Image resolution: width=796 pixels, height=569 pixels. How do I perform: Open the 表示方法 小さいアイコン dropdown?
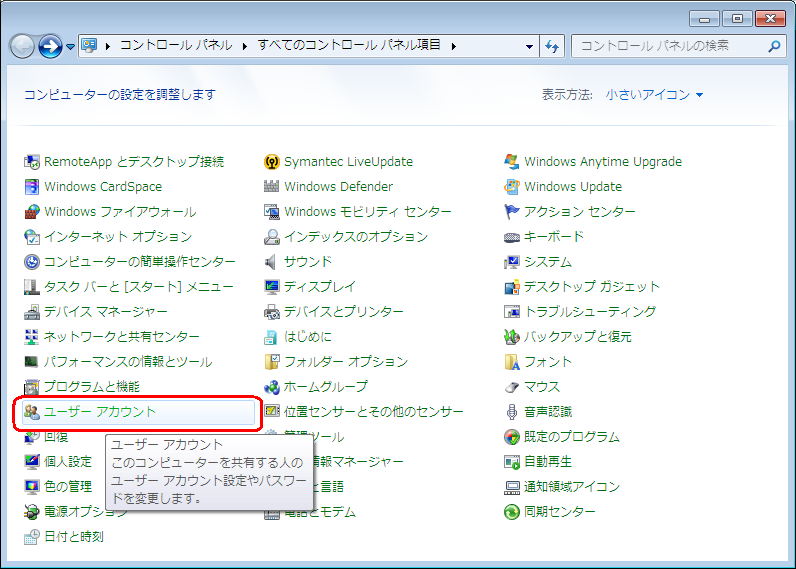tap(654, 95)
